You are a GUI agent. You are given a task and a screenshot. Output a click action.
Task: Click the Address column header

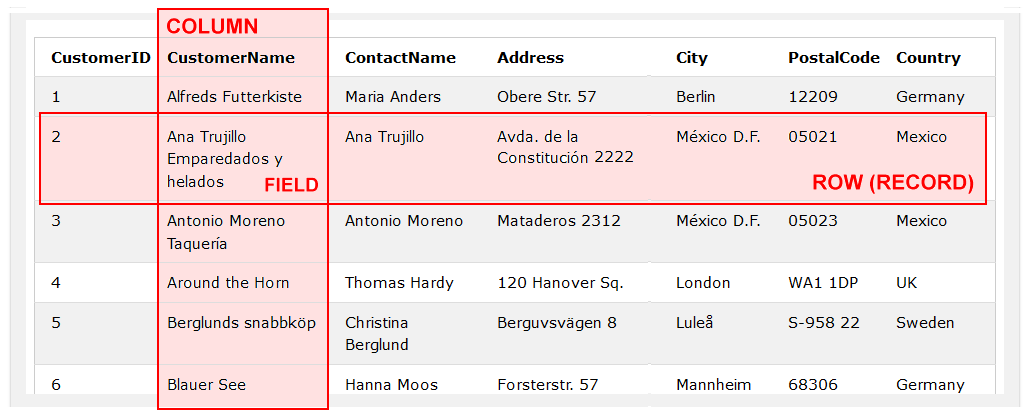(530, 58)
